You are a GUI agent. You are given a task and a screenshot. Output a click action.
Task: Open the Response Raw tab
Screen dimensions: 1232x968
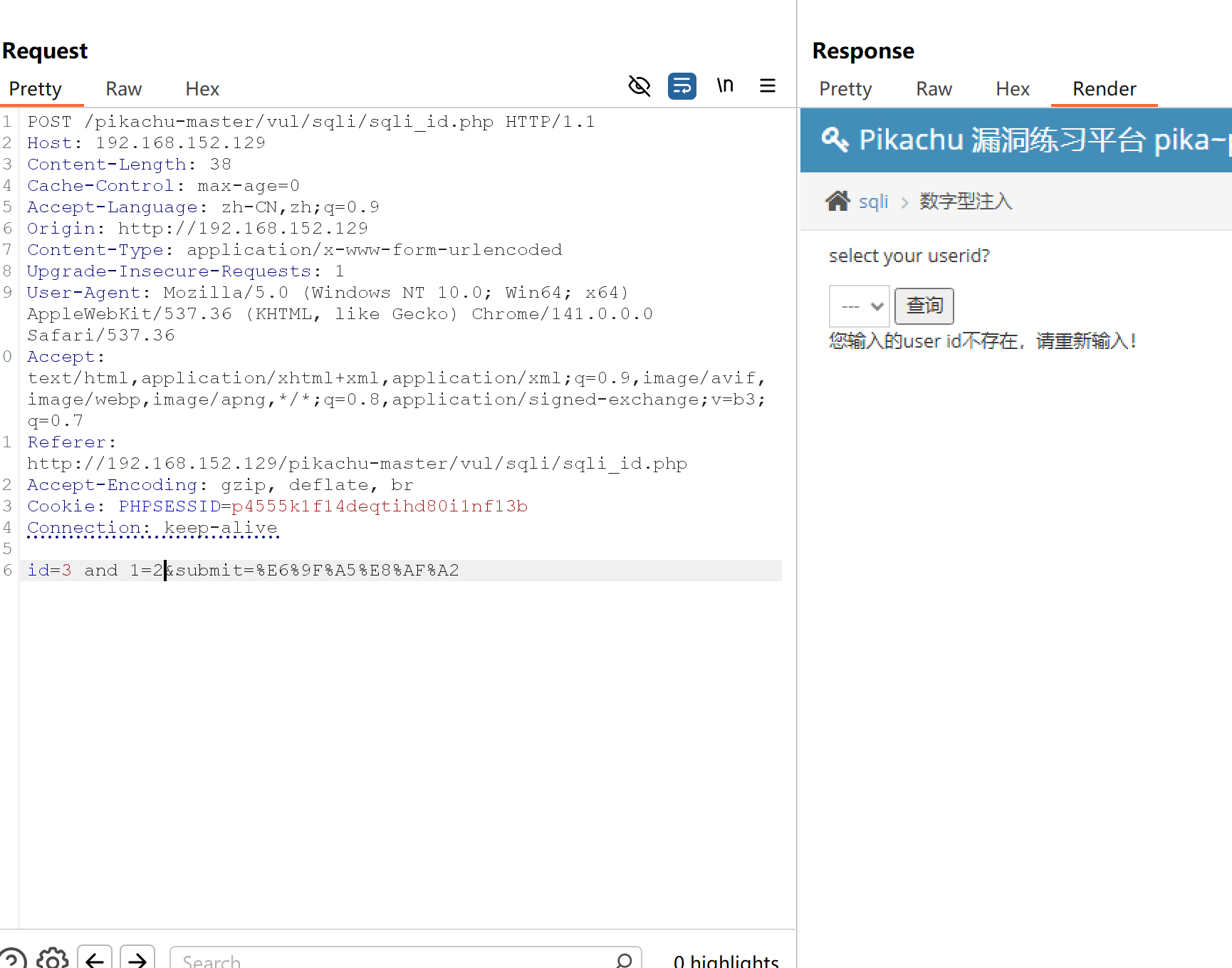(x=934, y=89)
